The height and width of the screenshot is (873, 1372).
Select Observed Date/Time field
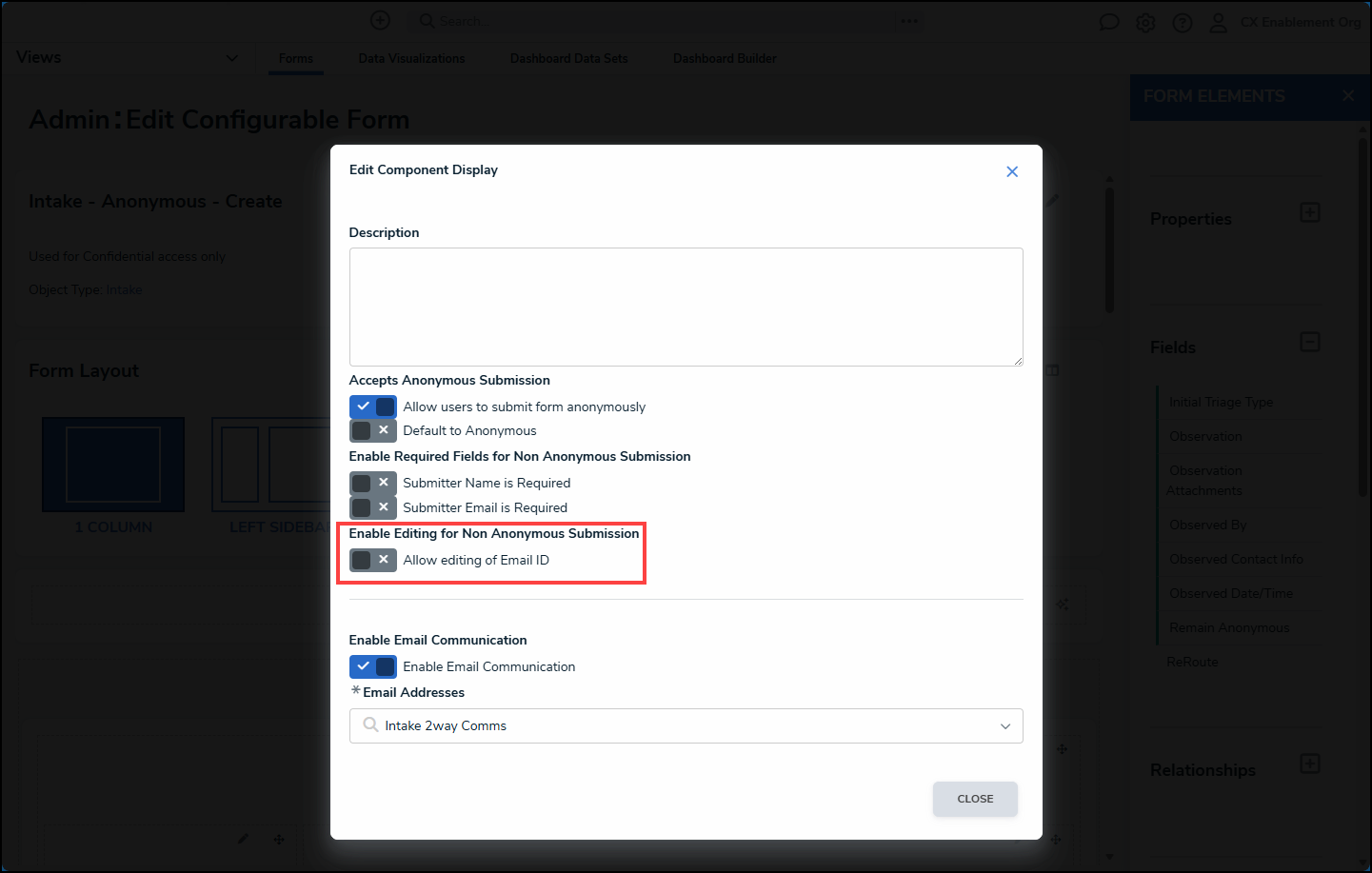[x=1231, y=593]
